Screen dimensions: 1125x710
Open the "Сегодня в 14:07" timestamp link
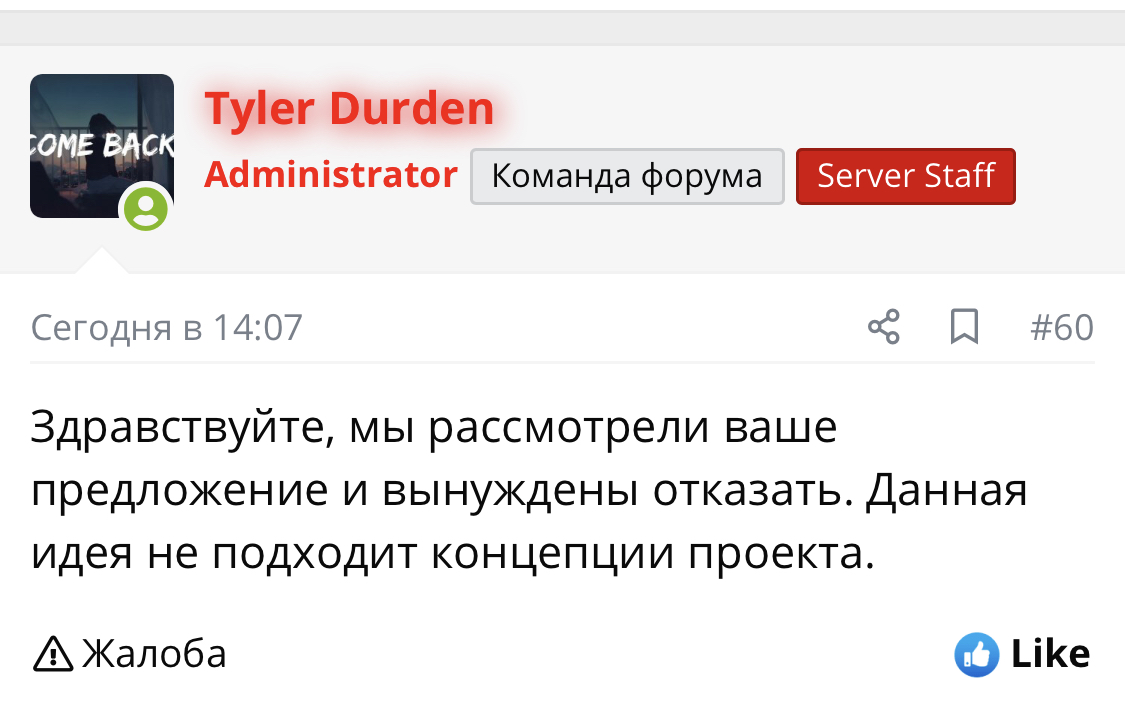pyautogui.click(x=166, y=328)
